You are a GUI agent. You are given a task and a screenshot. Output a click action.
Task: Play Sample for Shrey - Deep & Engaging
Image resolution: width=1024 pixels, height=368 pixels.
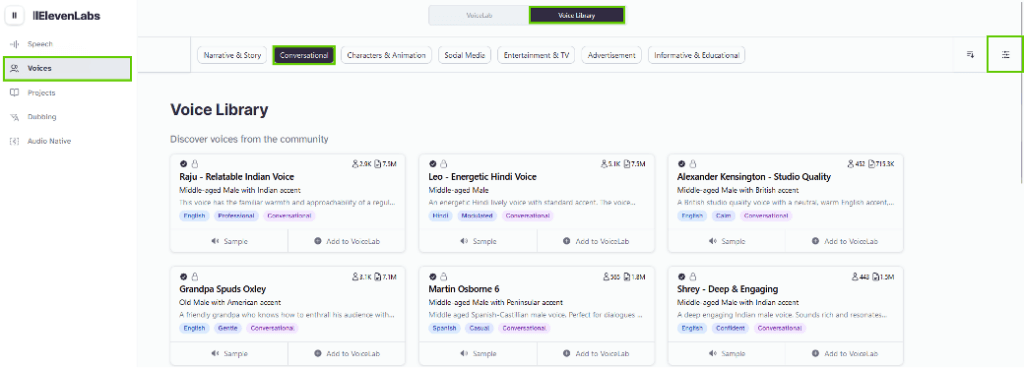(727, 353)
